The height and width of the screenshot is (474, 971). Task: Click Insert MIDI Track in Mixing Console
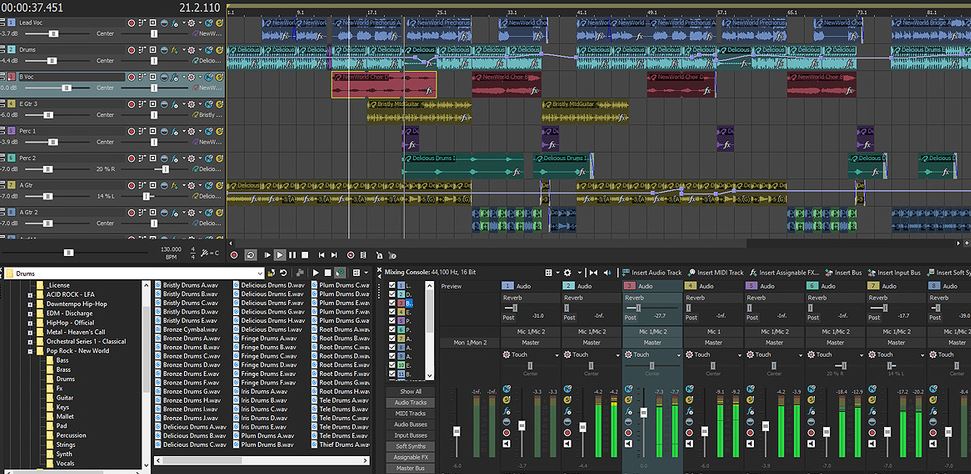(715, 273)
